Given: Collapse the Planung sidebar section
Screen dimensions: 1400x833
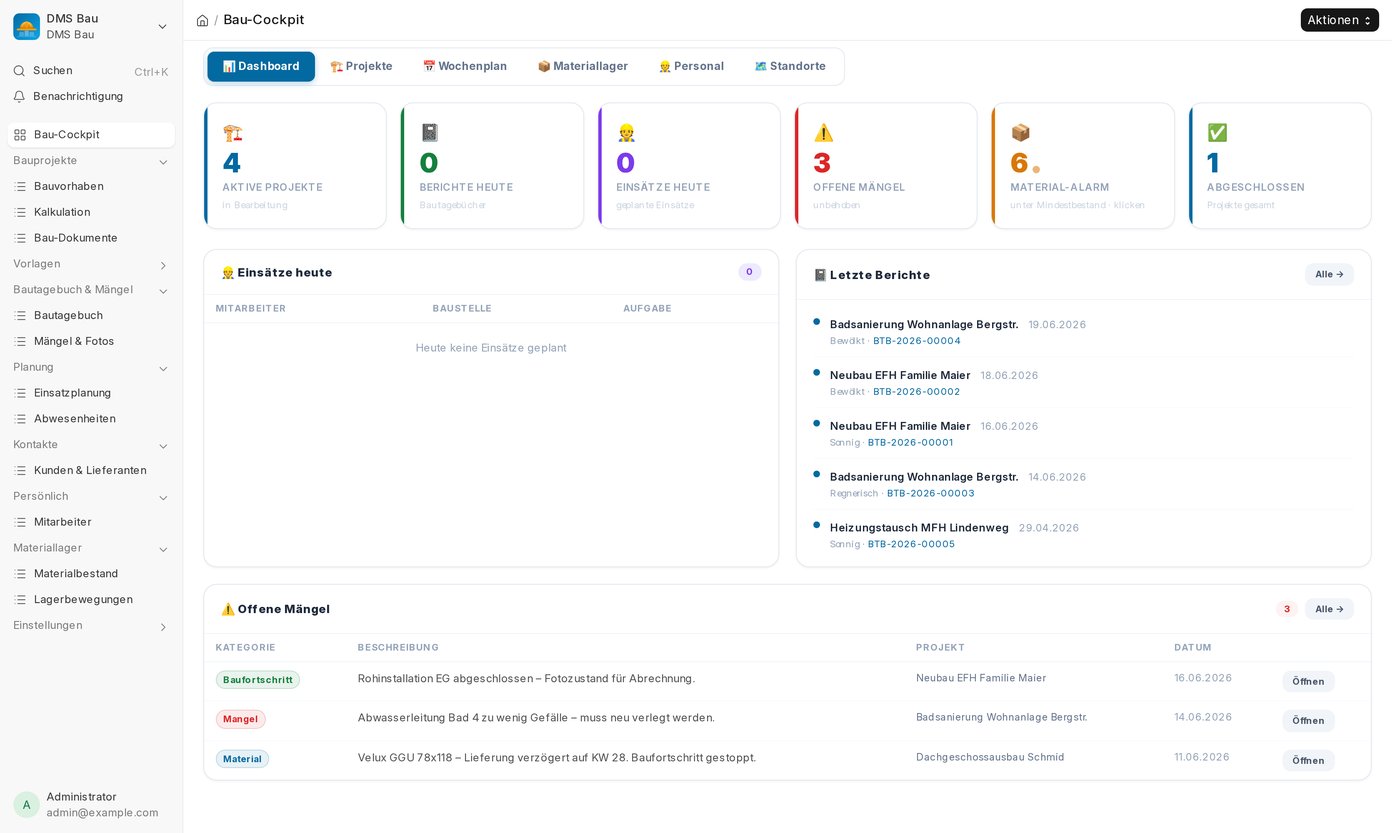Looking at the screenshot, I should [163, 369].
